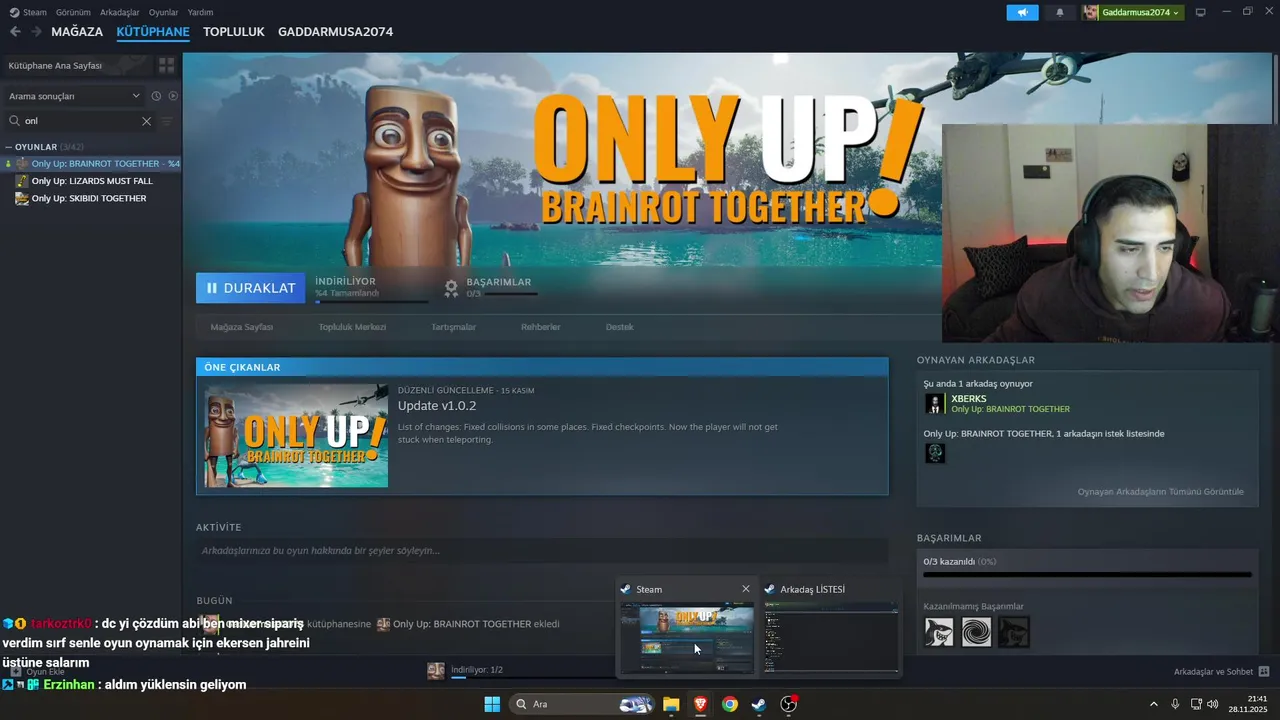
Task: Toggle library grid view icon
Action: 167,65
